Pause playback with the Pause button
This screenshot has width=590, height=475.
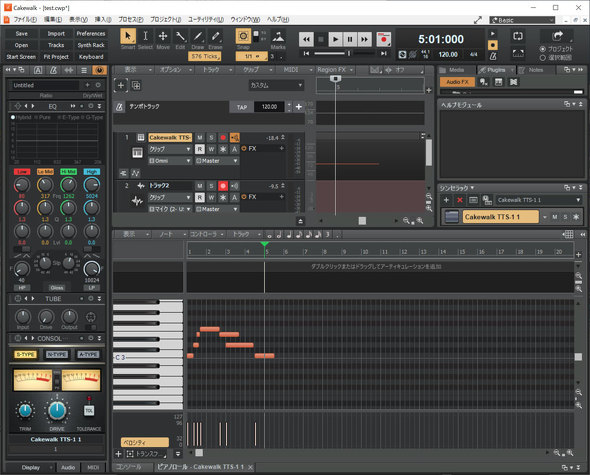pos(350,39)
